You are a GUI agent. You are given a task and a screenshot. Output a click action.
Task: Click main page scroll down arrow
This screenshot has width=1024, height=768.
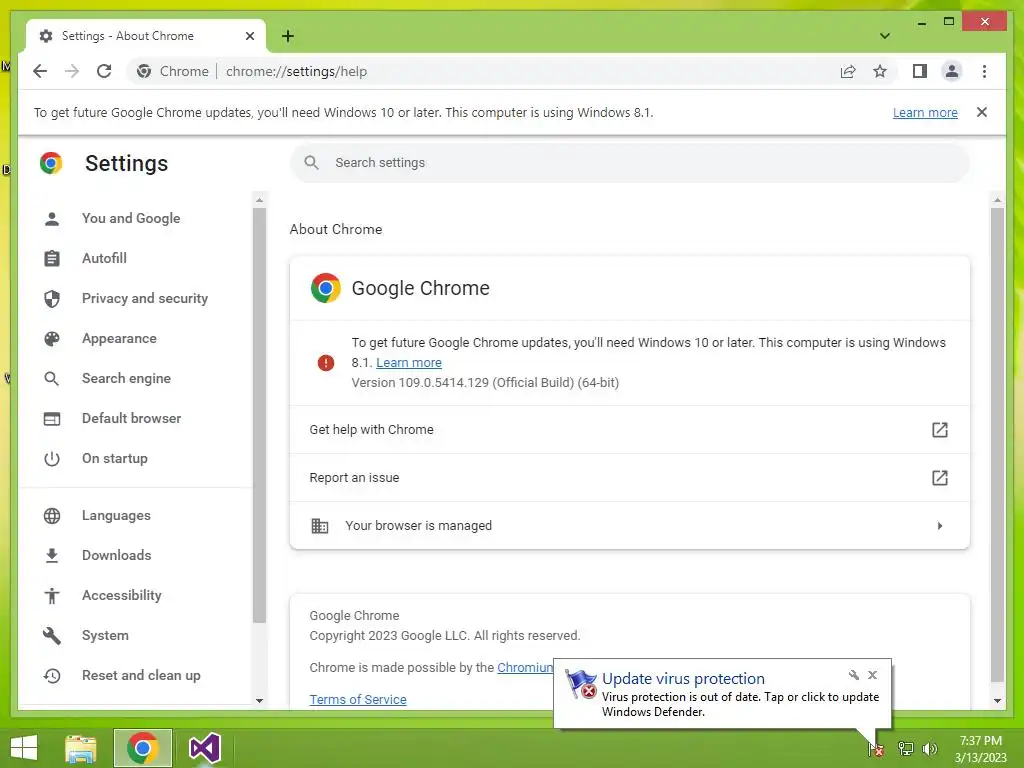click(x=997, y=700)
